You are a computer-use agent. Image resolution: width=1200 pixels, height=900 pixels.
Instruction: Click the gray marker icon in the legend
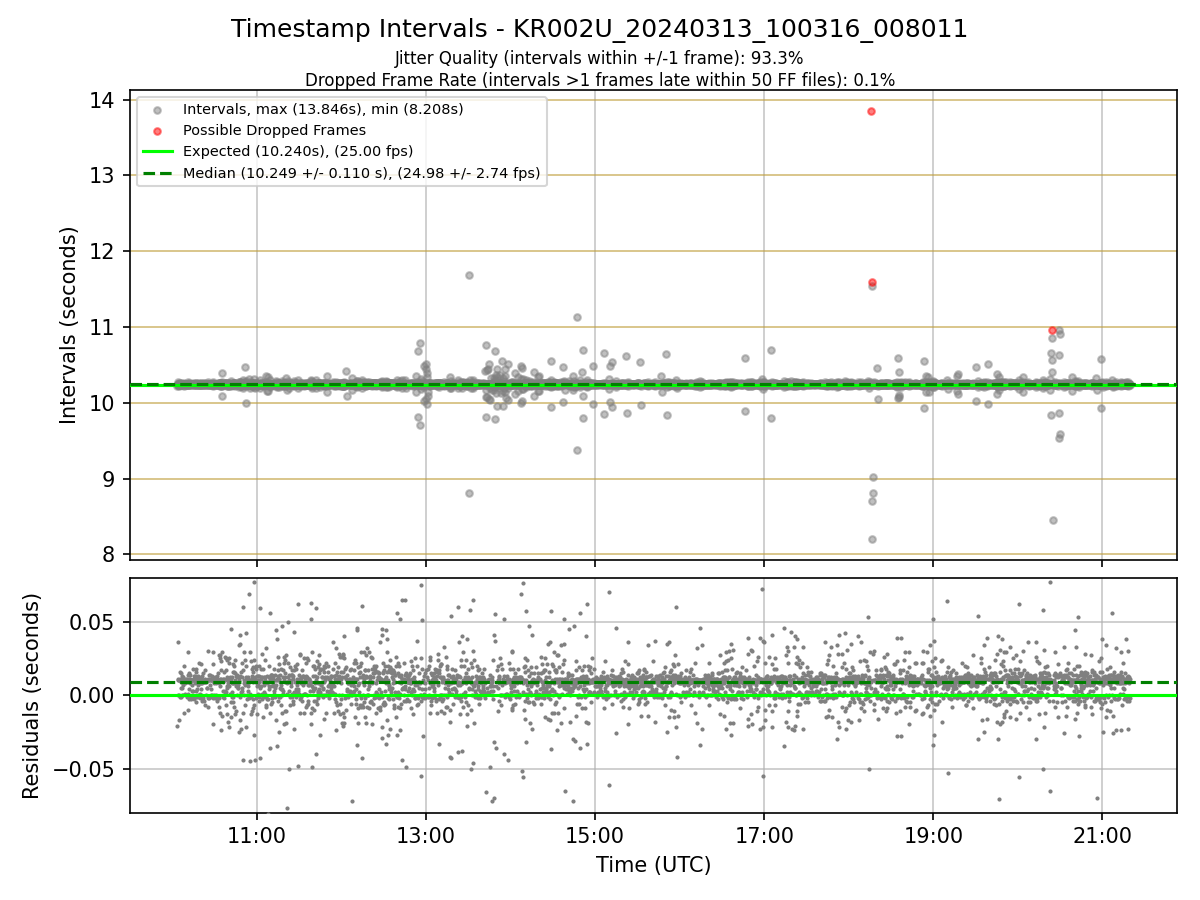pyautogui.click(x=157, y=109)
